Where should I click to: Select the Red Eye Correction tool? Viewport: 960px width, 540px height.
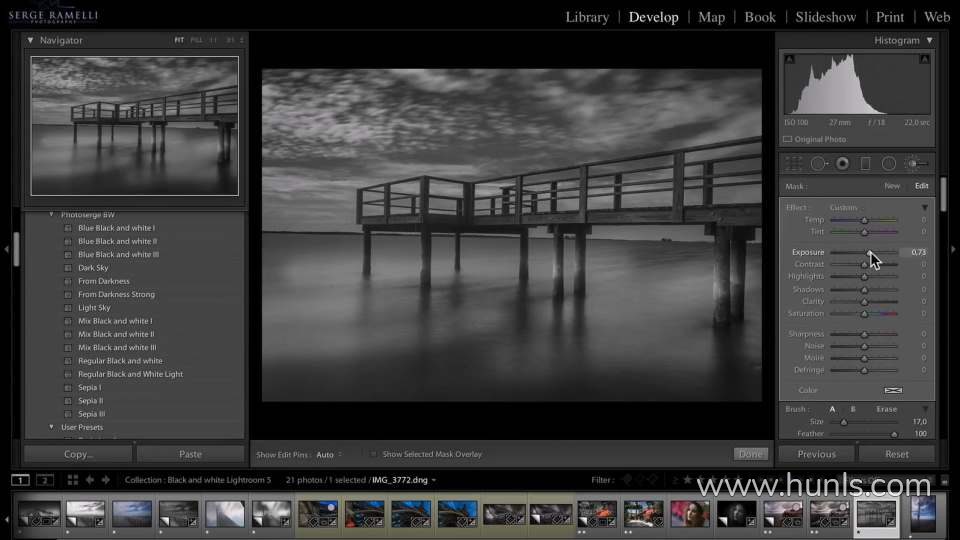coord(842,163)
